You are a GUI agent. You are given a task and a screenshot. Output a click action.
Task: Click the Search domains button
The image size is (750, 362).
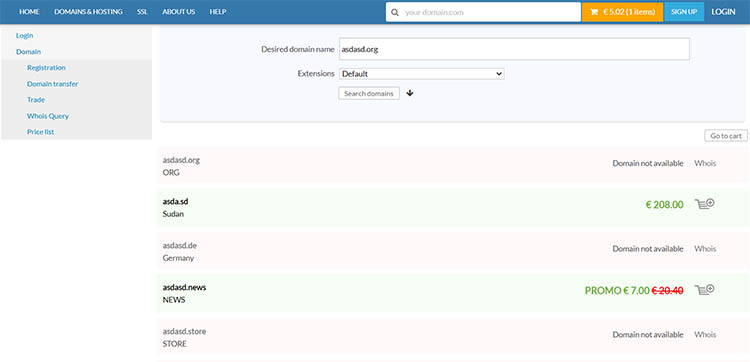pyautogui.click(x=369, y=93)
